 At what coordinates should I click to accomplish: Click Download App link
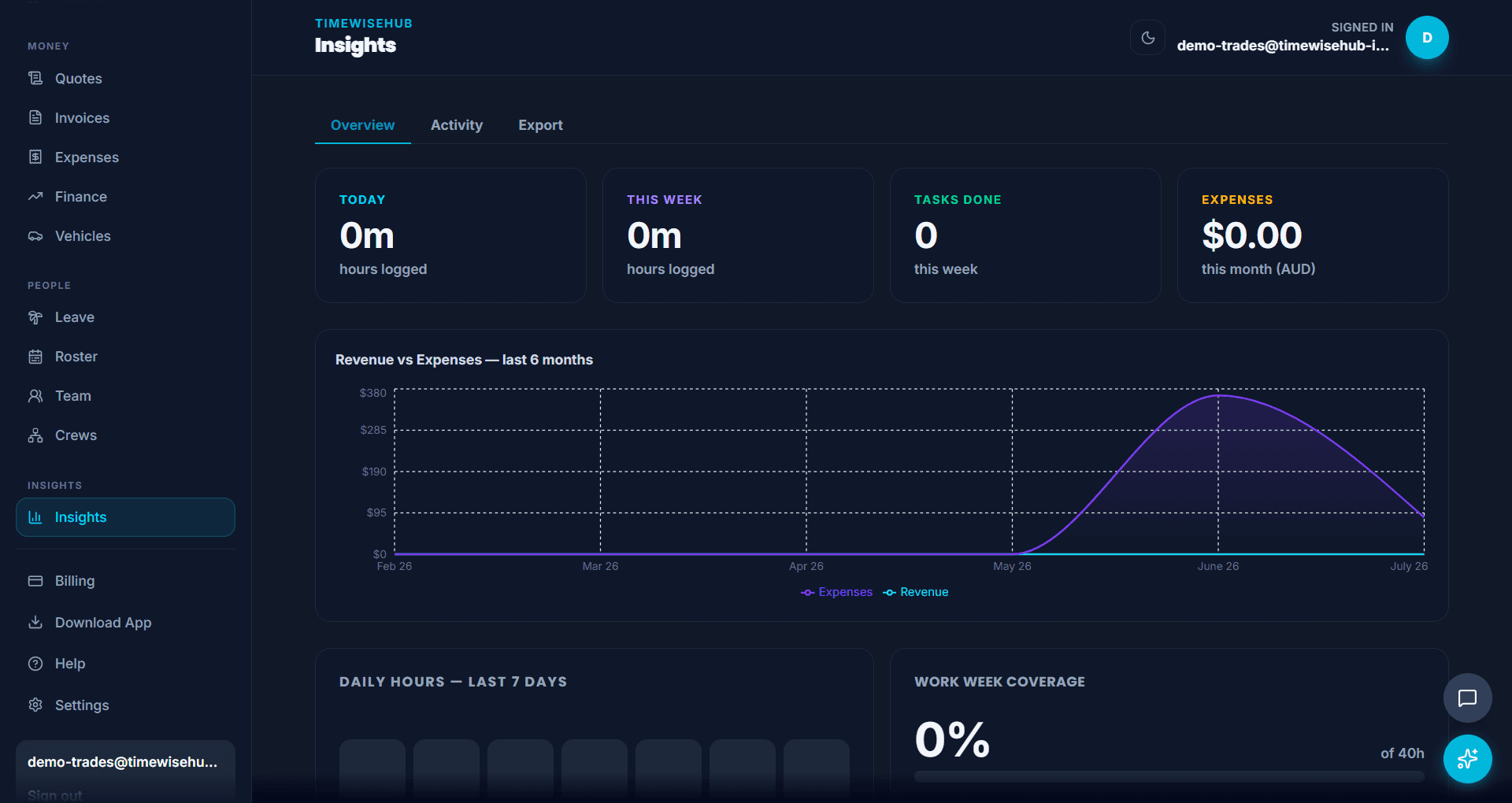[125, 622]
